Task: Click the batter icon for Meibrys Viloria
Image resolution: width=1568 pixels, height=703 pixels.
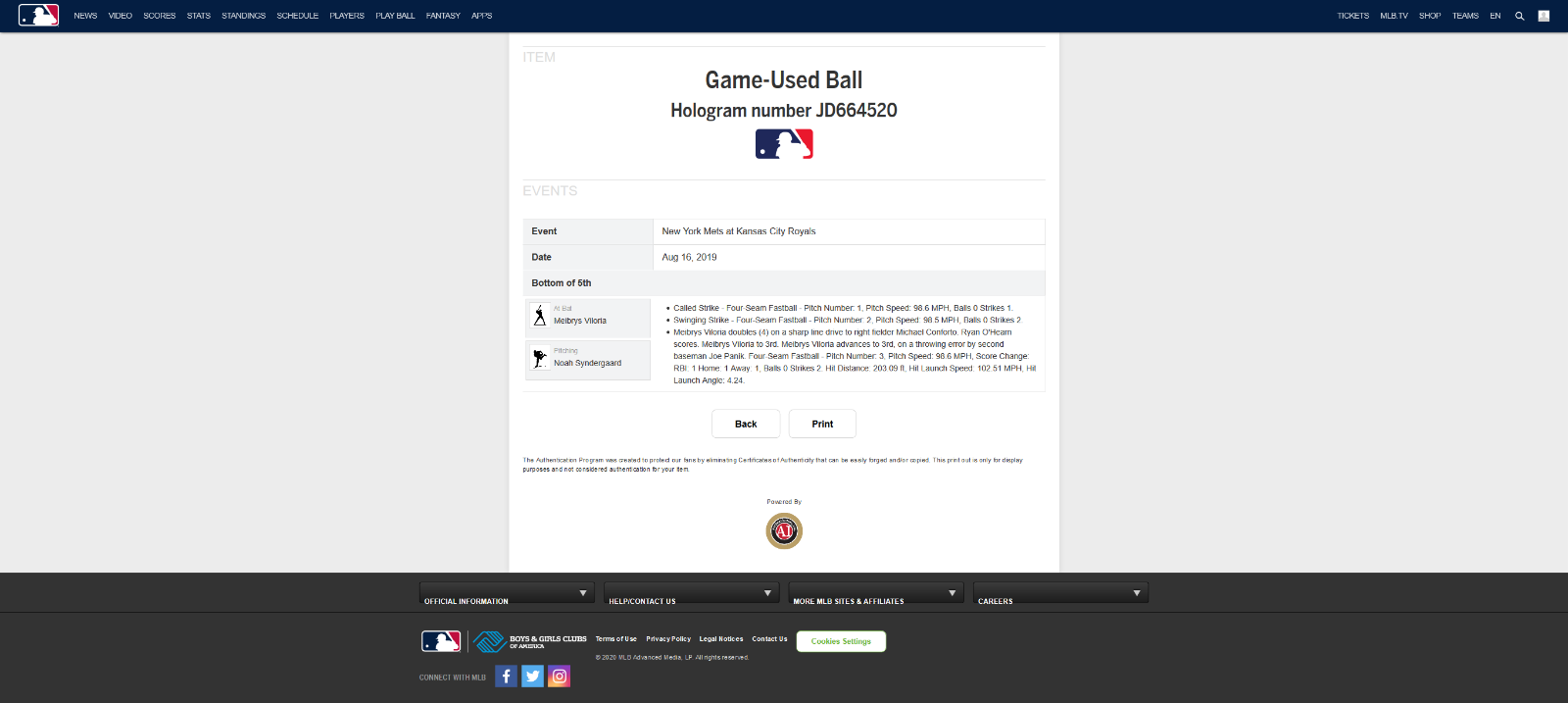Action: [540, 316]
